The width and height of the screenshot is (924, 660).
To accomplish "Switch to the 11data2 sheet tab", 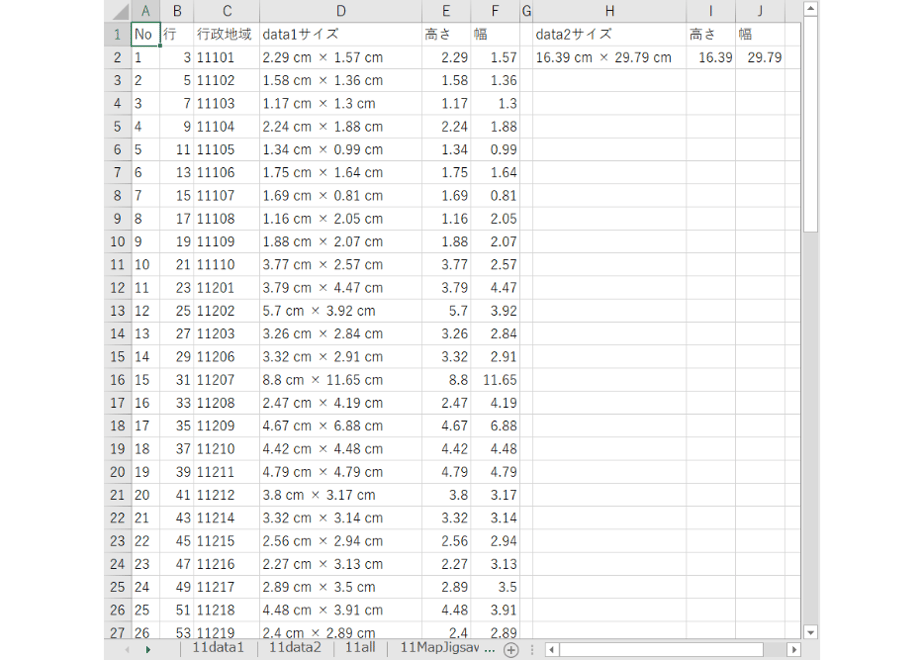I will pyautogui.click(x=295, y=648).
